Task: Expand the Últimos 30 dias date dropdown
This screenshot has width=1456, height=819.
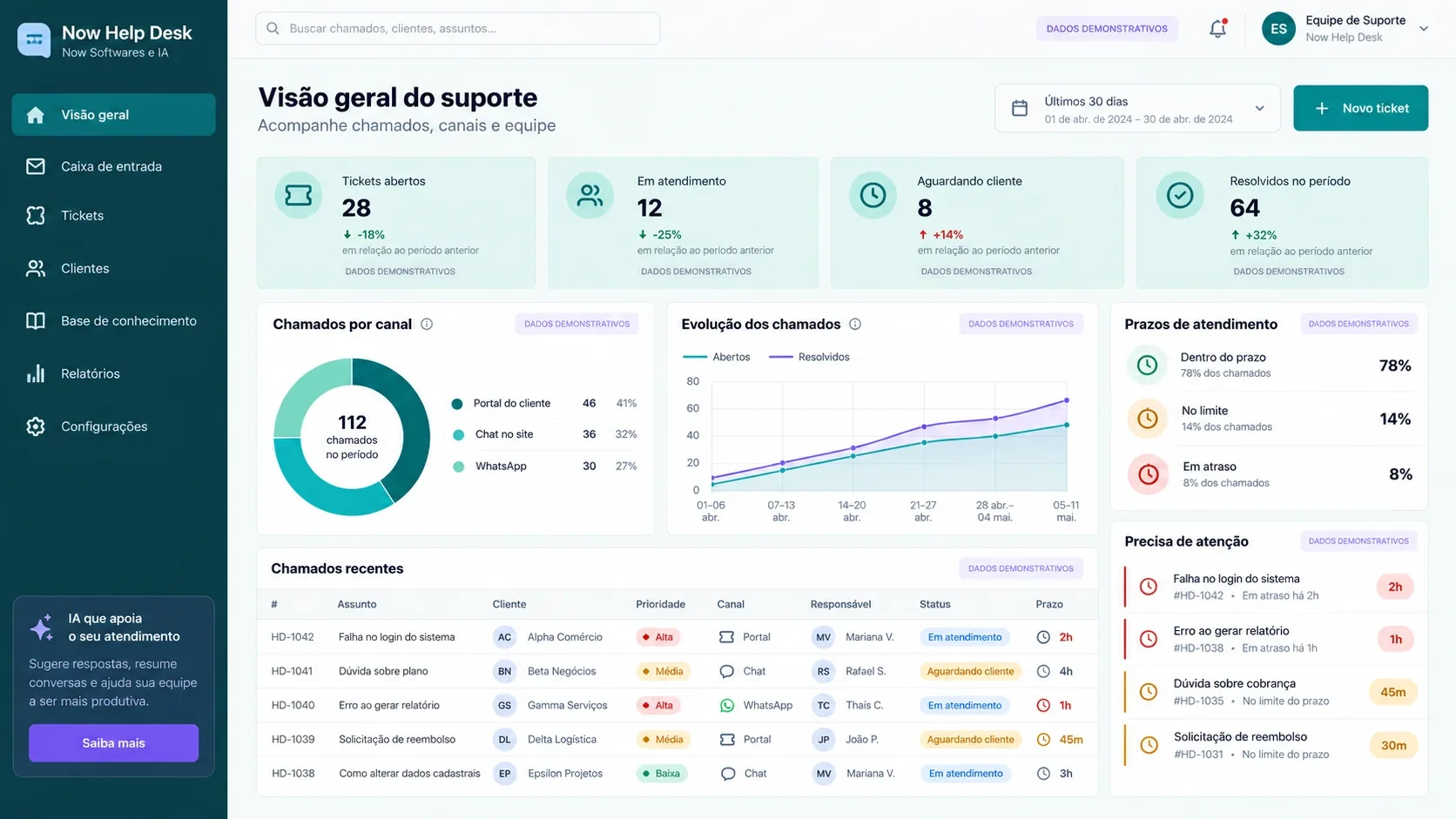Action: (1137, 109)
